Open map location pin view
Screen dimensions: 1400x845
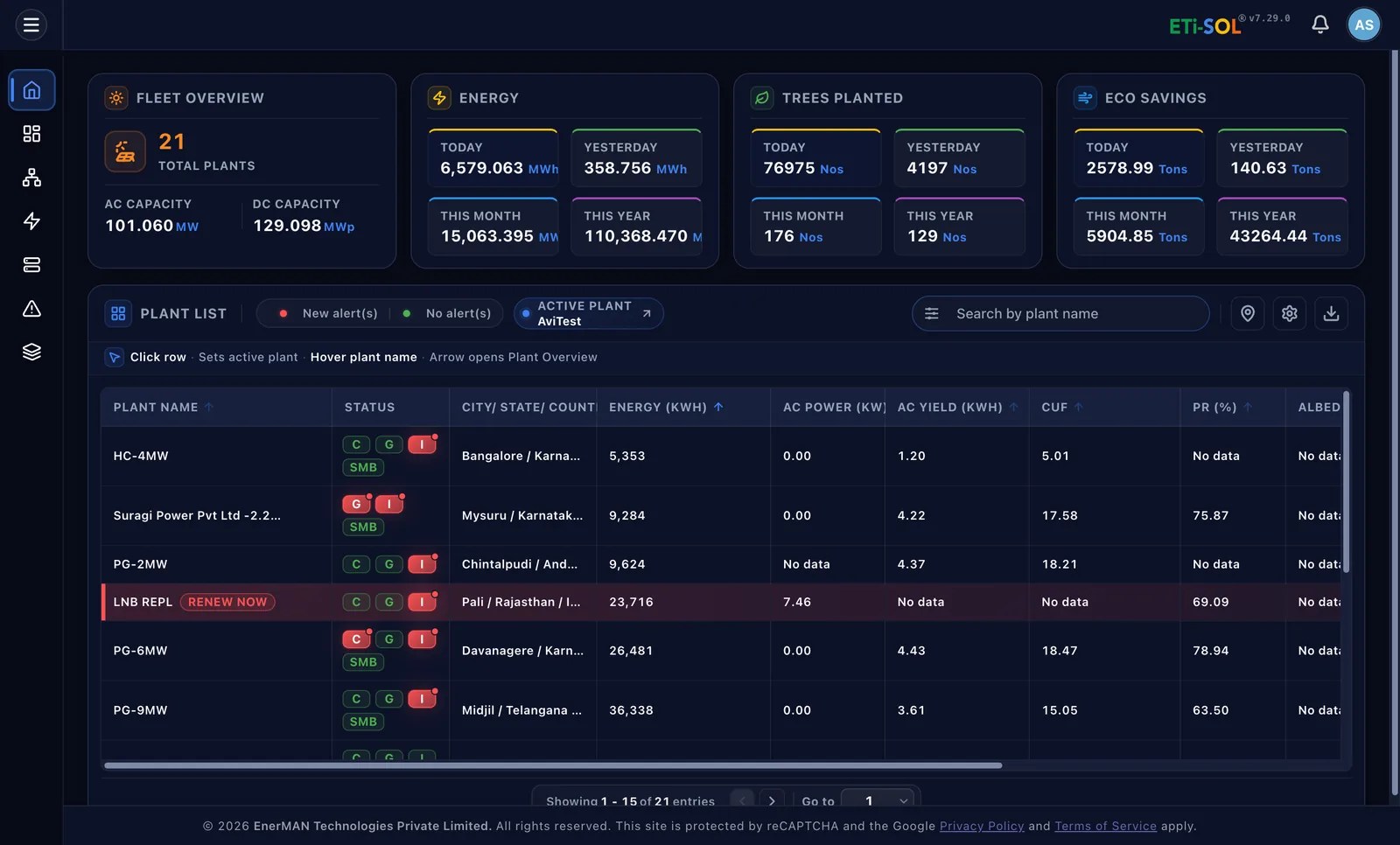pyautogui.click(x=1248, y=313)
